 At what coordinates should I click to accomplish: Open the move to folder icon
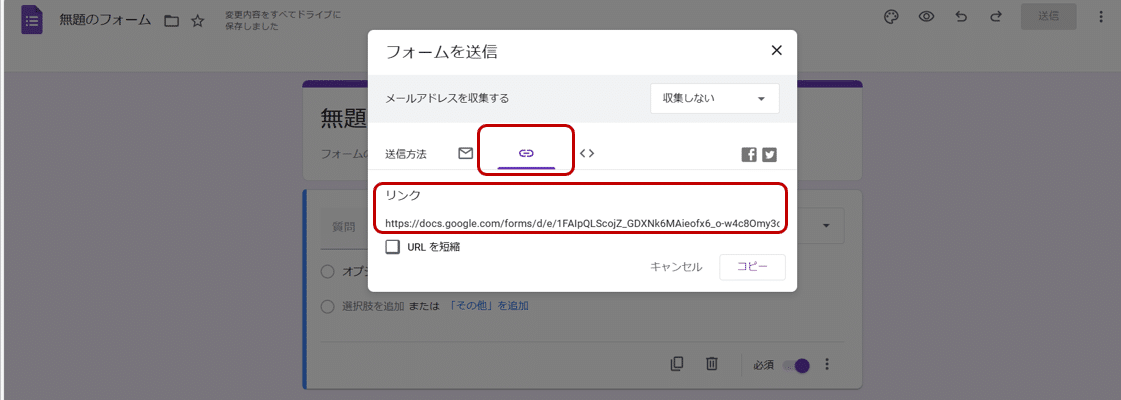click(171, 21)
